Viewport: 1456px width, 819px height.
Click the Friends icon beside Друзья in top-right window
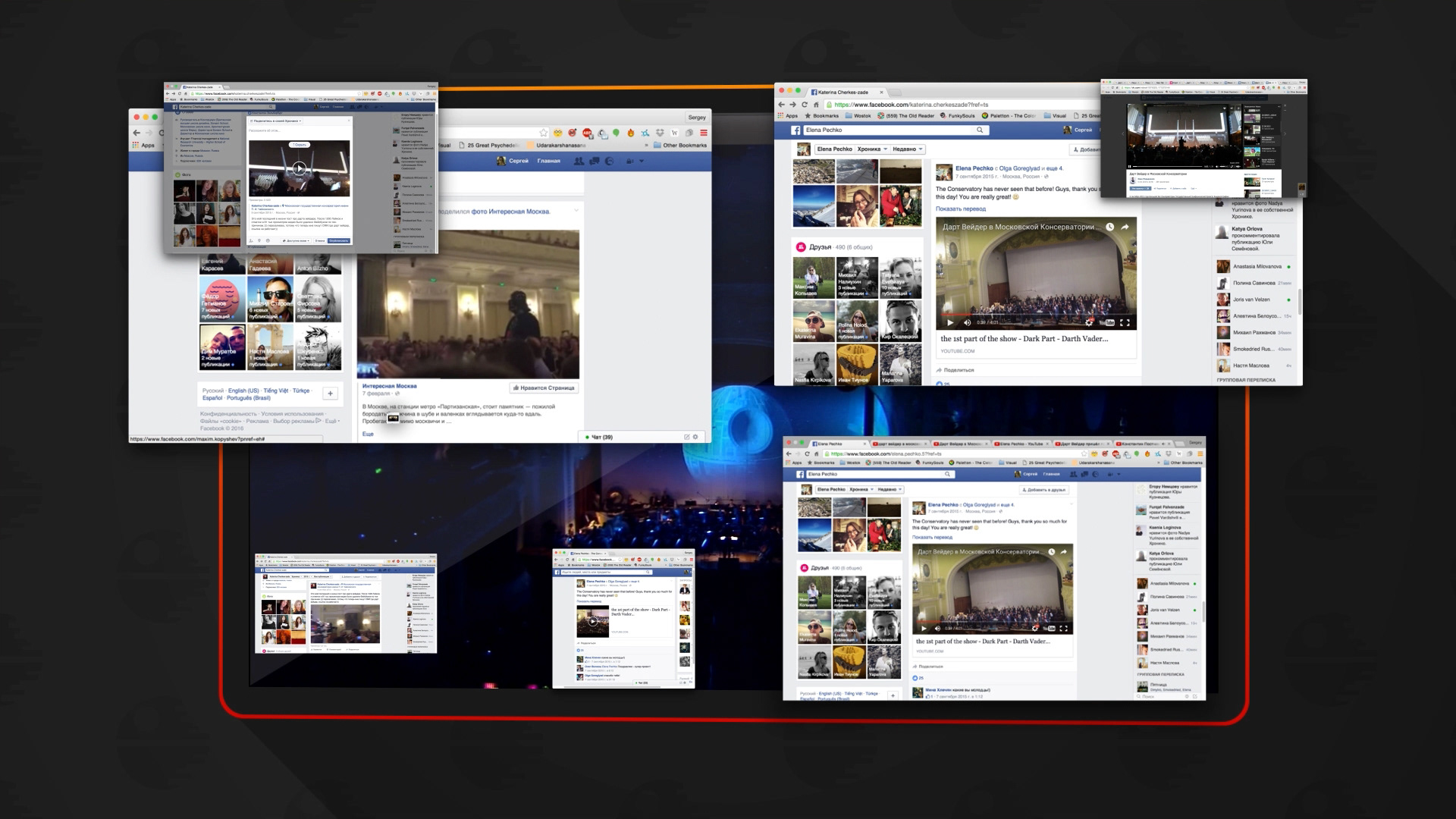click(800, 246)
